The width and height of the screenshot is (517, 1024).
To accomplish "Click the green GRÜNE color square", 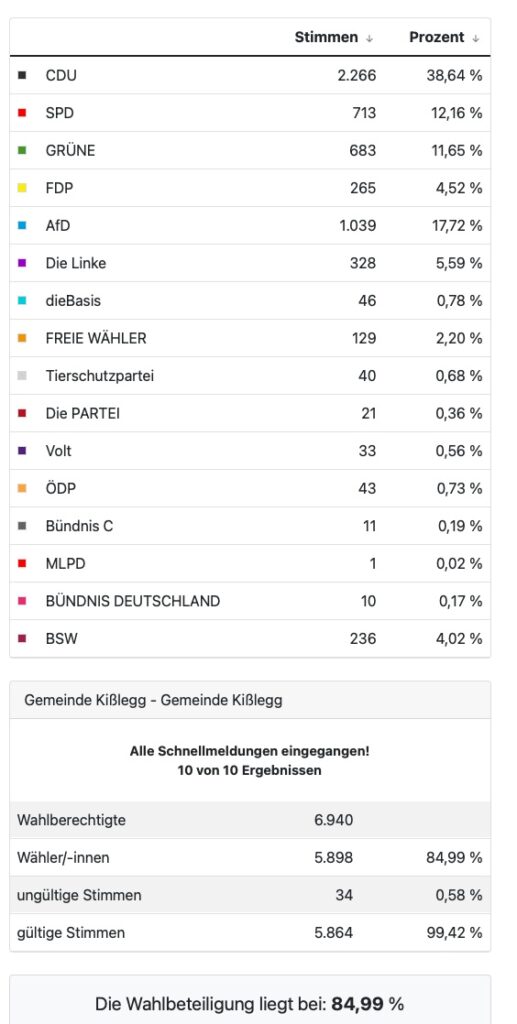I will click(22, 151).
